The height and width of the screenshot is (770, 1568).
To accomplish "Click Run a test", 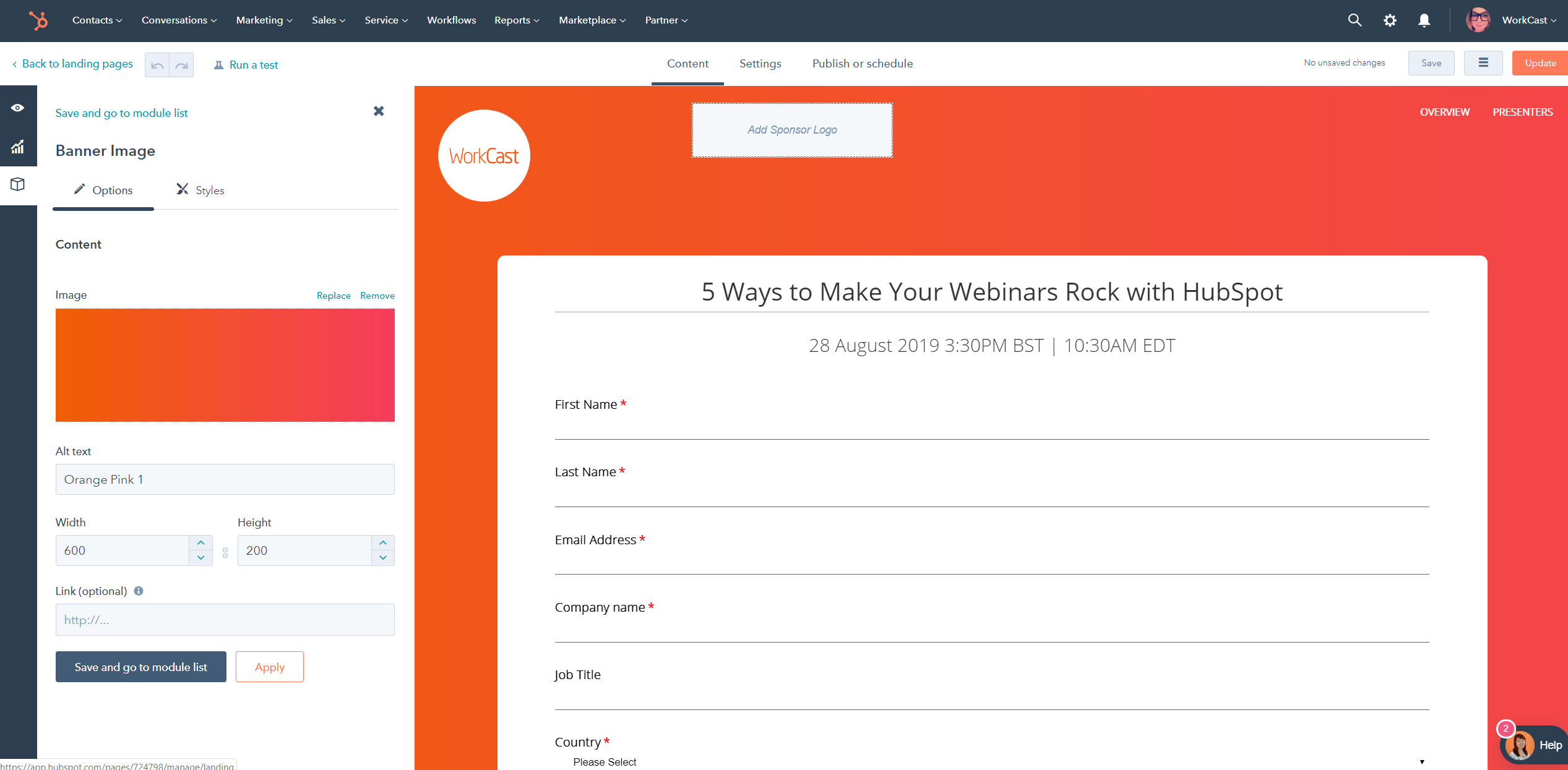I will [x=246, y=65].
